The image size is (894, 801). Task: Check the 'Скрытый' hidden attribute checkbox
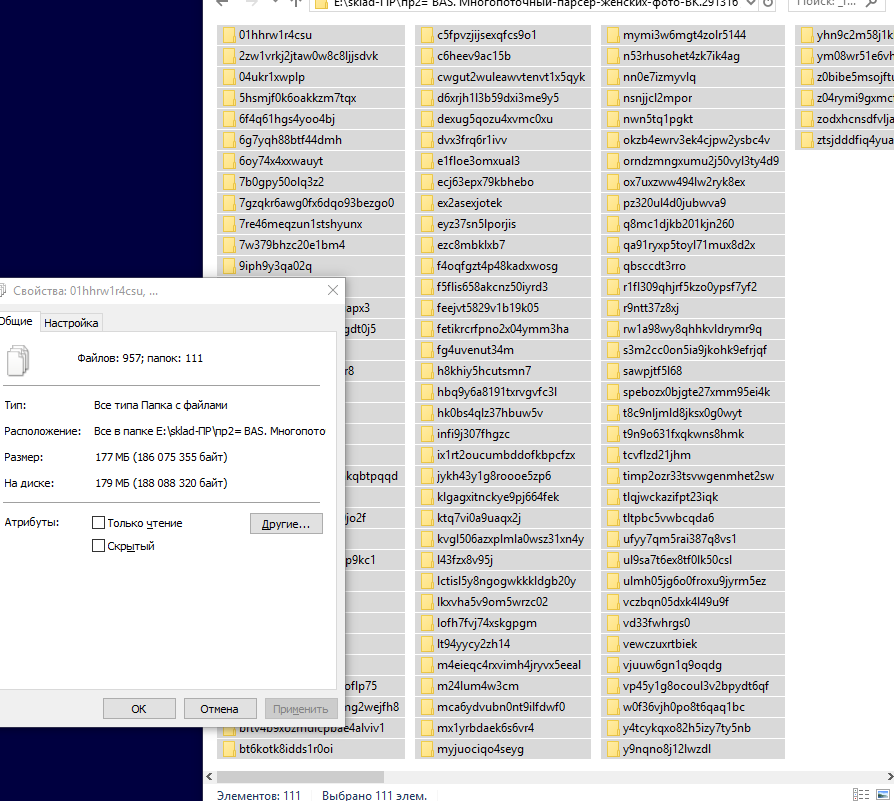[x=98, y=546]
